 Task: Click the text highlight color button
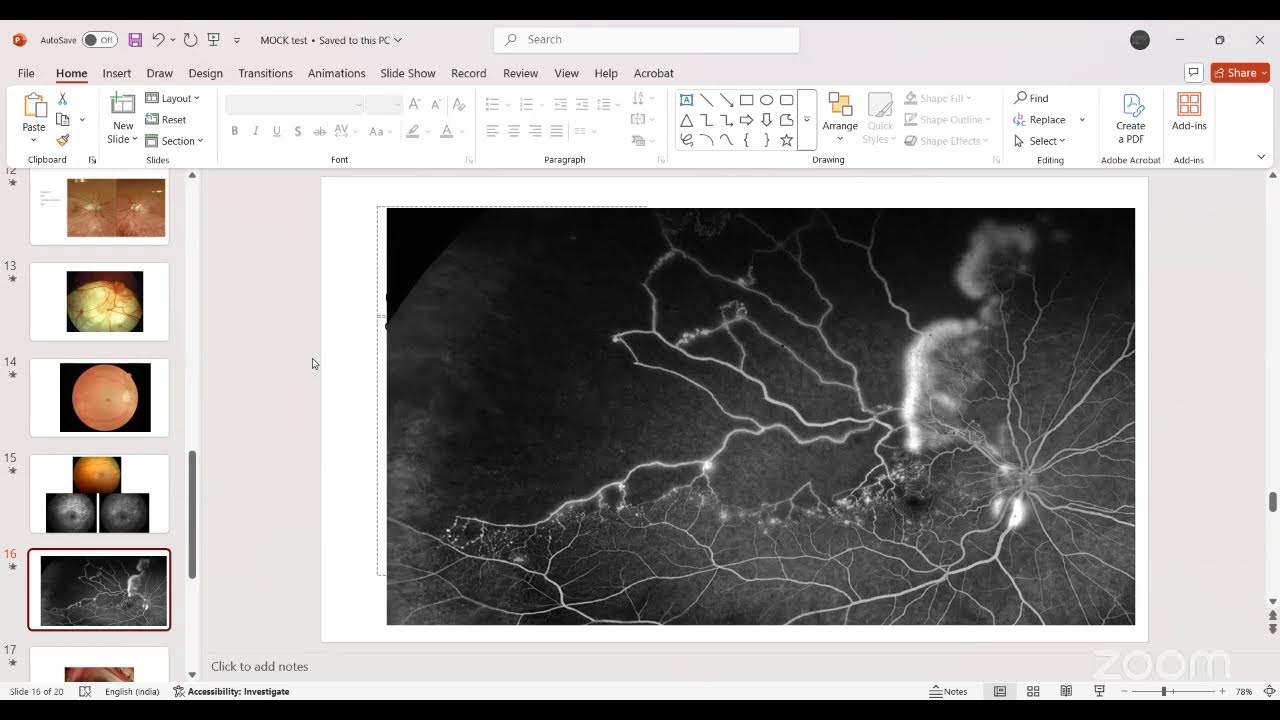click(412, 131)
